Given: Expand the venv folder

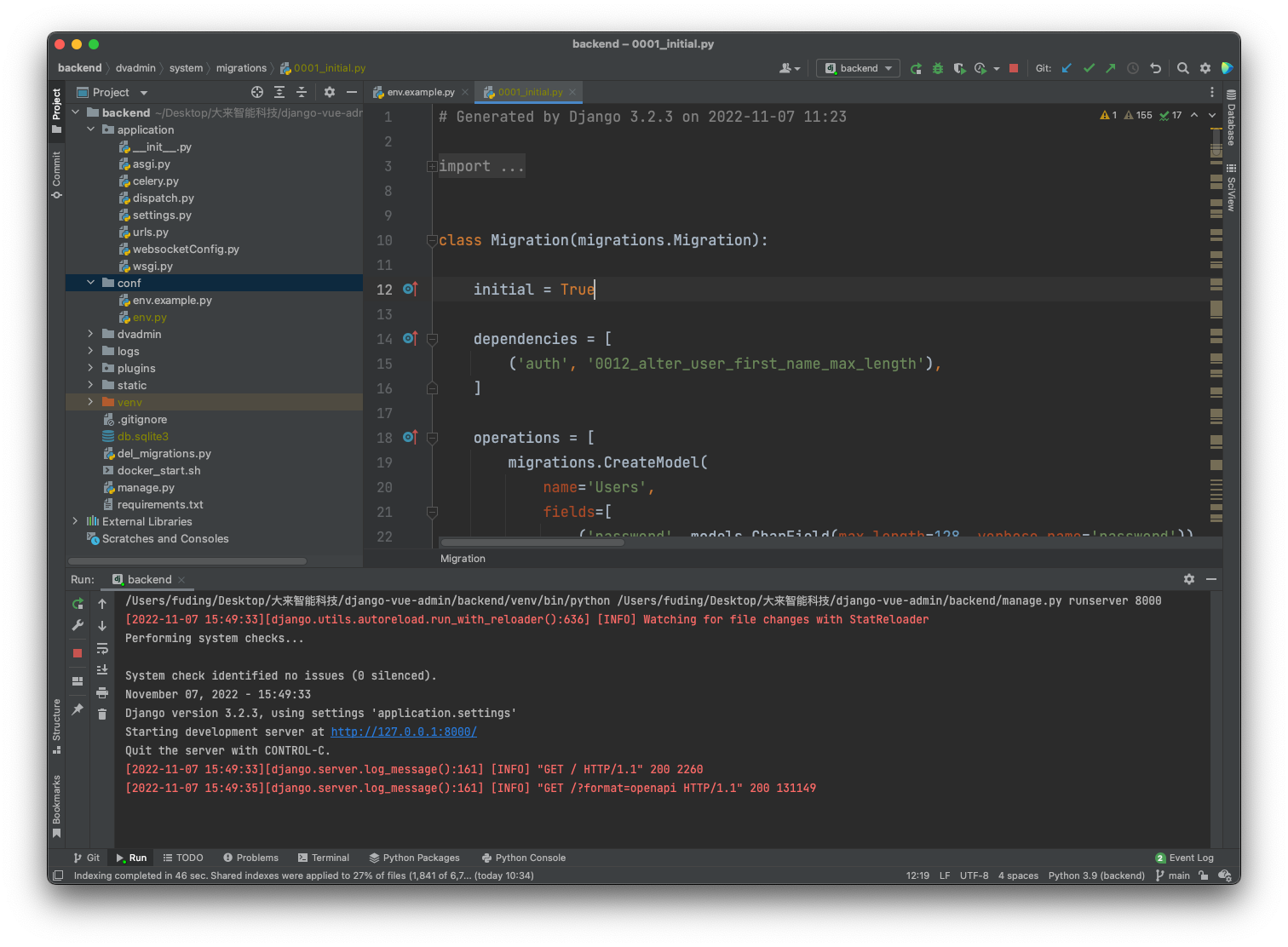Looking at the screenshot, I should click(90, 402).
